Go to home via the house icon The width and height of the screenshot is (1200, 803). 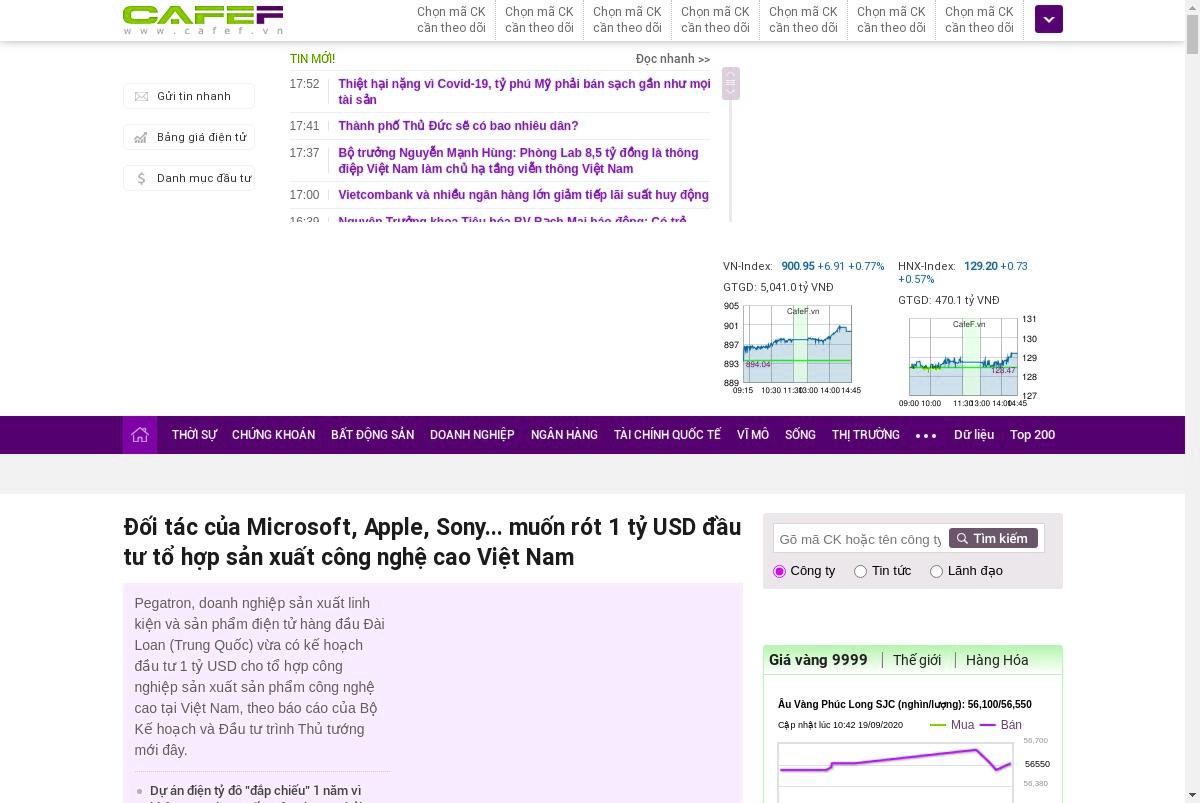pyautogui.click(x=140, y=435)
